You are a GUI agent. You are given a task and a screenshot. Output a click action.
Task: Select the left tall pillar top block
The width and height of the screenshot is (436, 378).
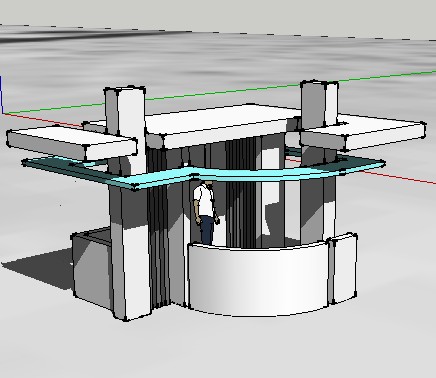(x=125, y=112)
